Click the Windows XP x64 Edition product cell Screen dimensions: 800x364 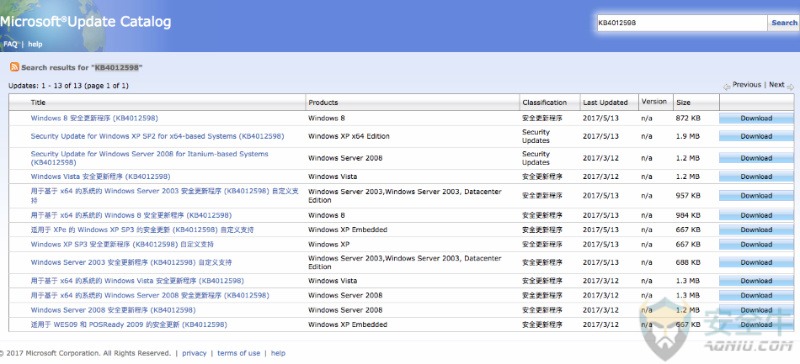coord(349,136)
